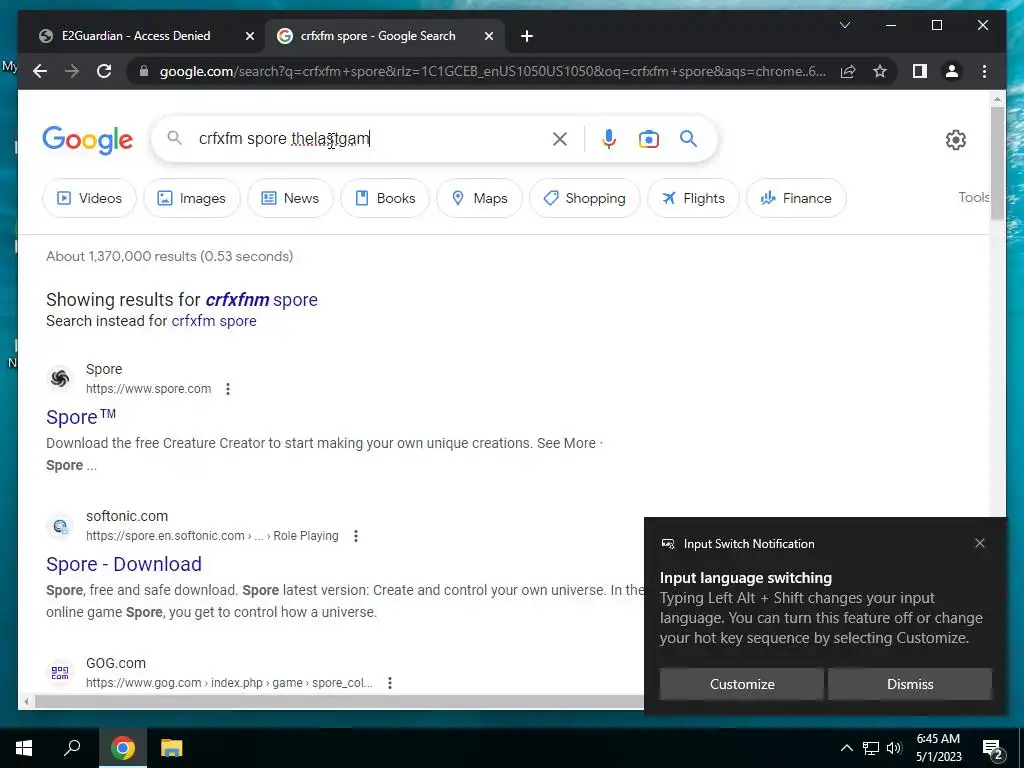The width and height of the screenshot is (1024, 768).
Task: Close the Input Switch Notification popup
Action: pos(980,543)
